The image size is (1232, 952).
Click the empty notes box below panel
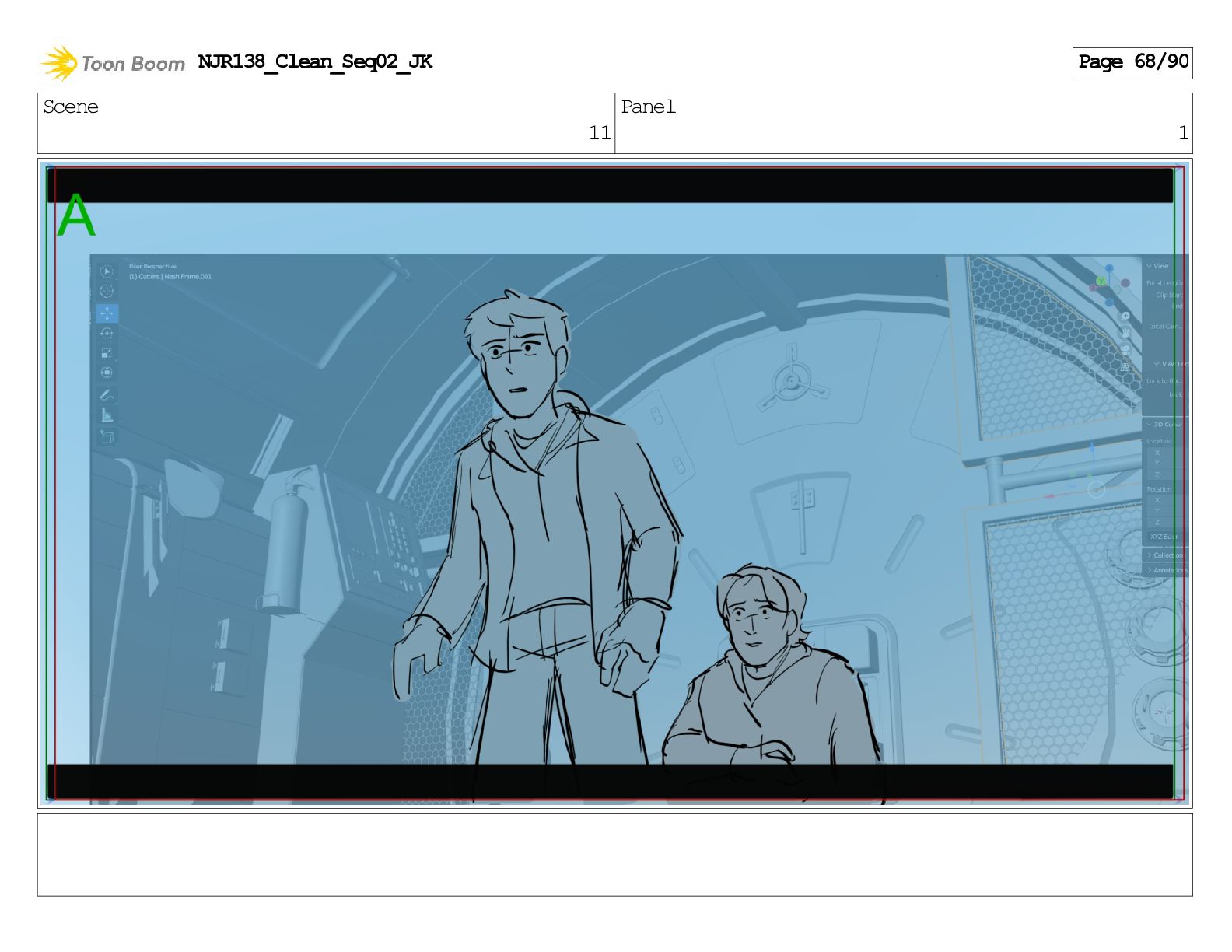[614, 855]
